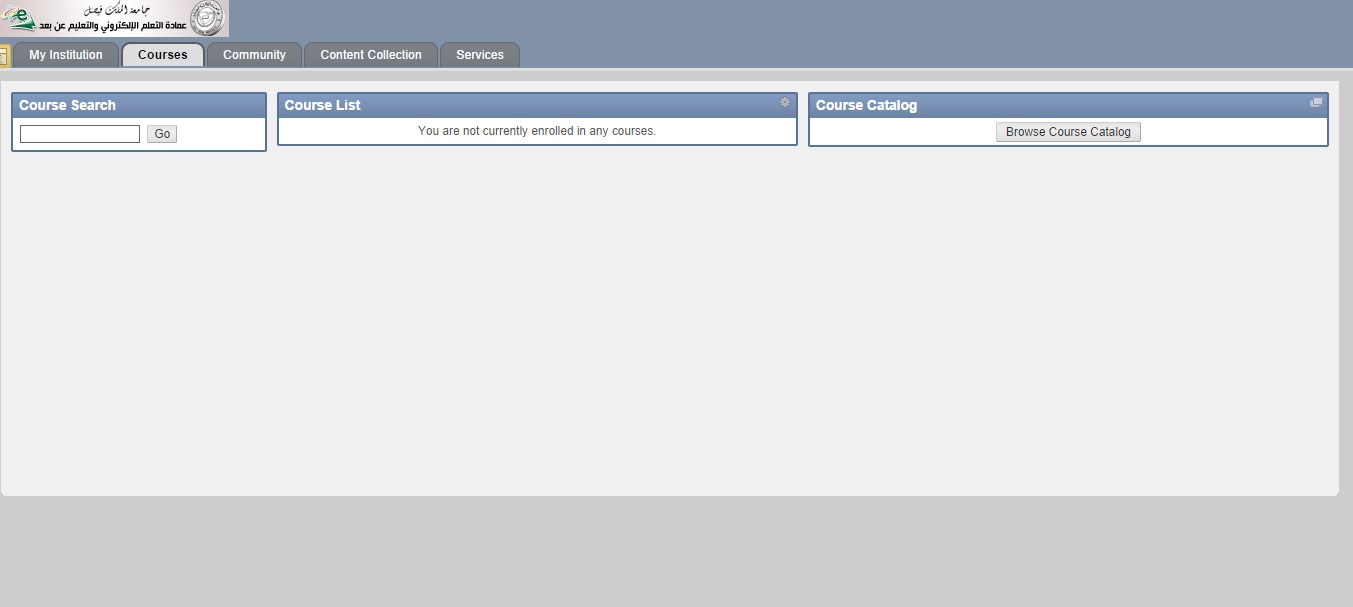Click the Course Catalog module title

pyautogui.click(x=866, y=105)
